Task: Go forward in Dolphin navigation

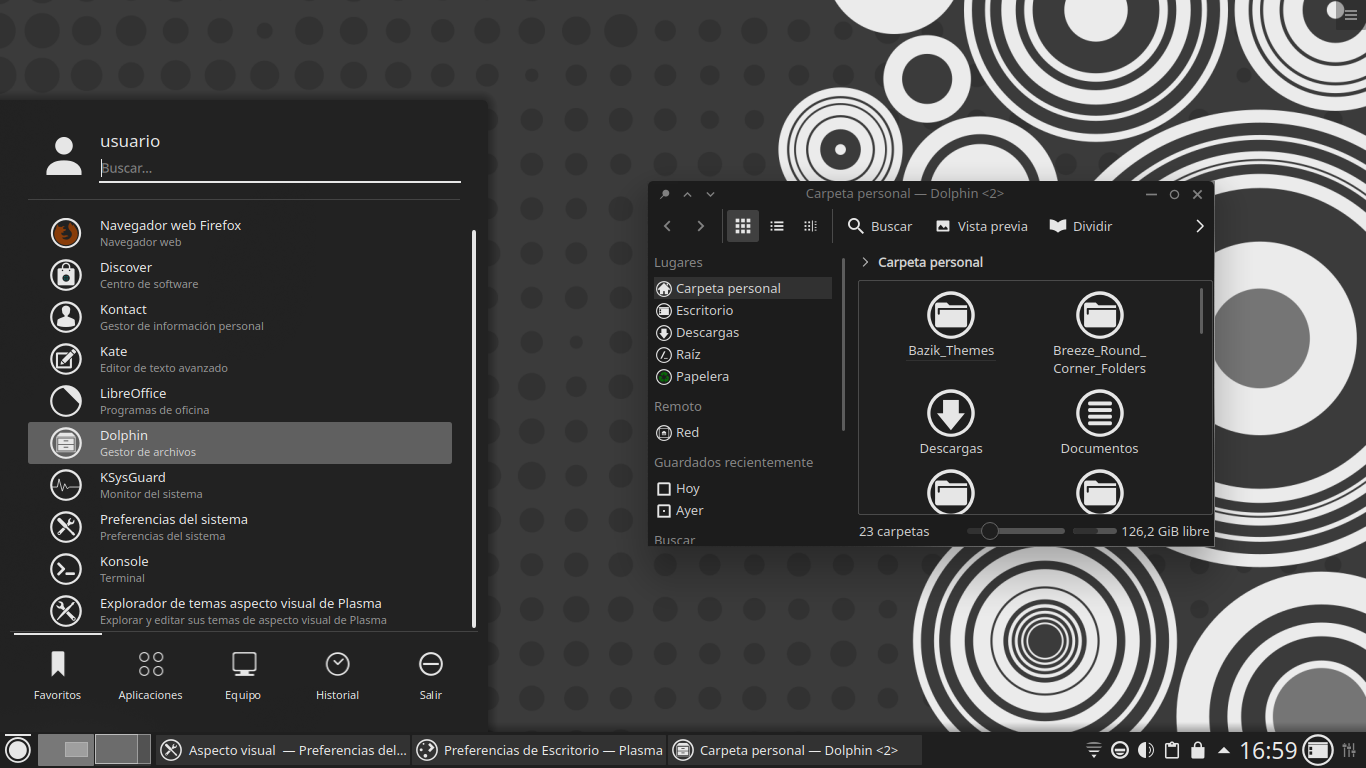Action: [701, 226]
